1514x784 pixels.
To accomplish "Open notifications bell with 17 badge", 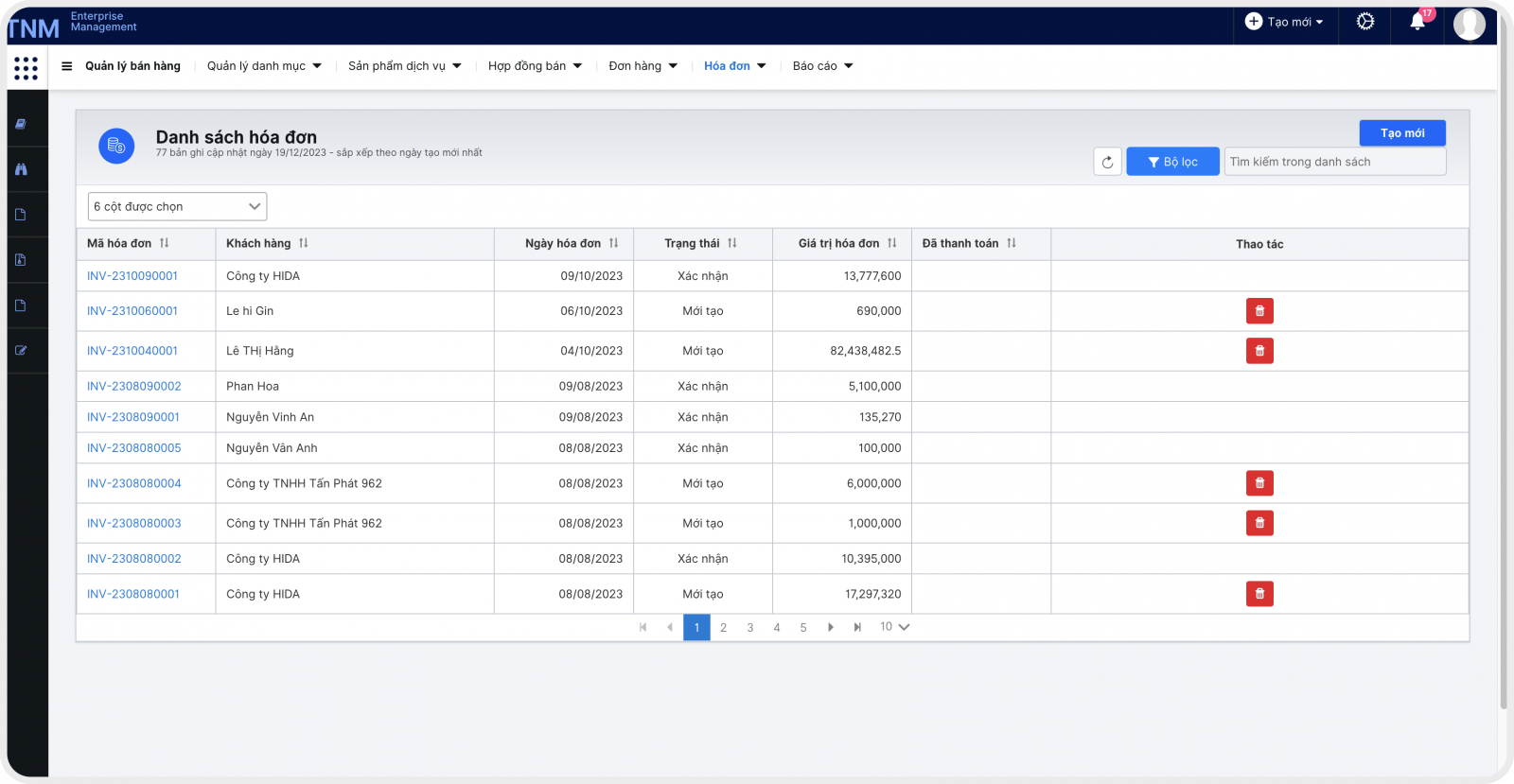I will (1417, 21).
